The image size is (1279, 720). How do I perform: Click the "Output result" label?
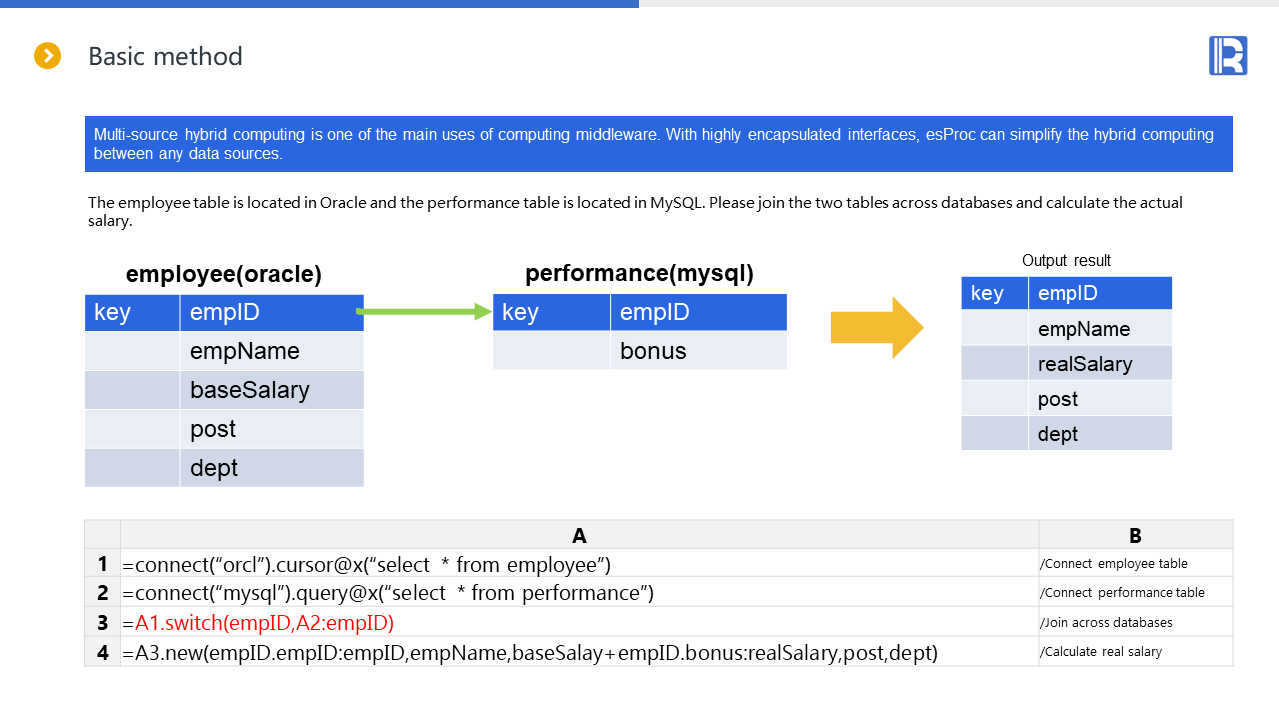(x=1066, y=260)
